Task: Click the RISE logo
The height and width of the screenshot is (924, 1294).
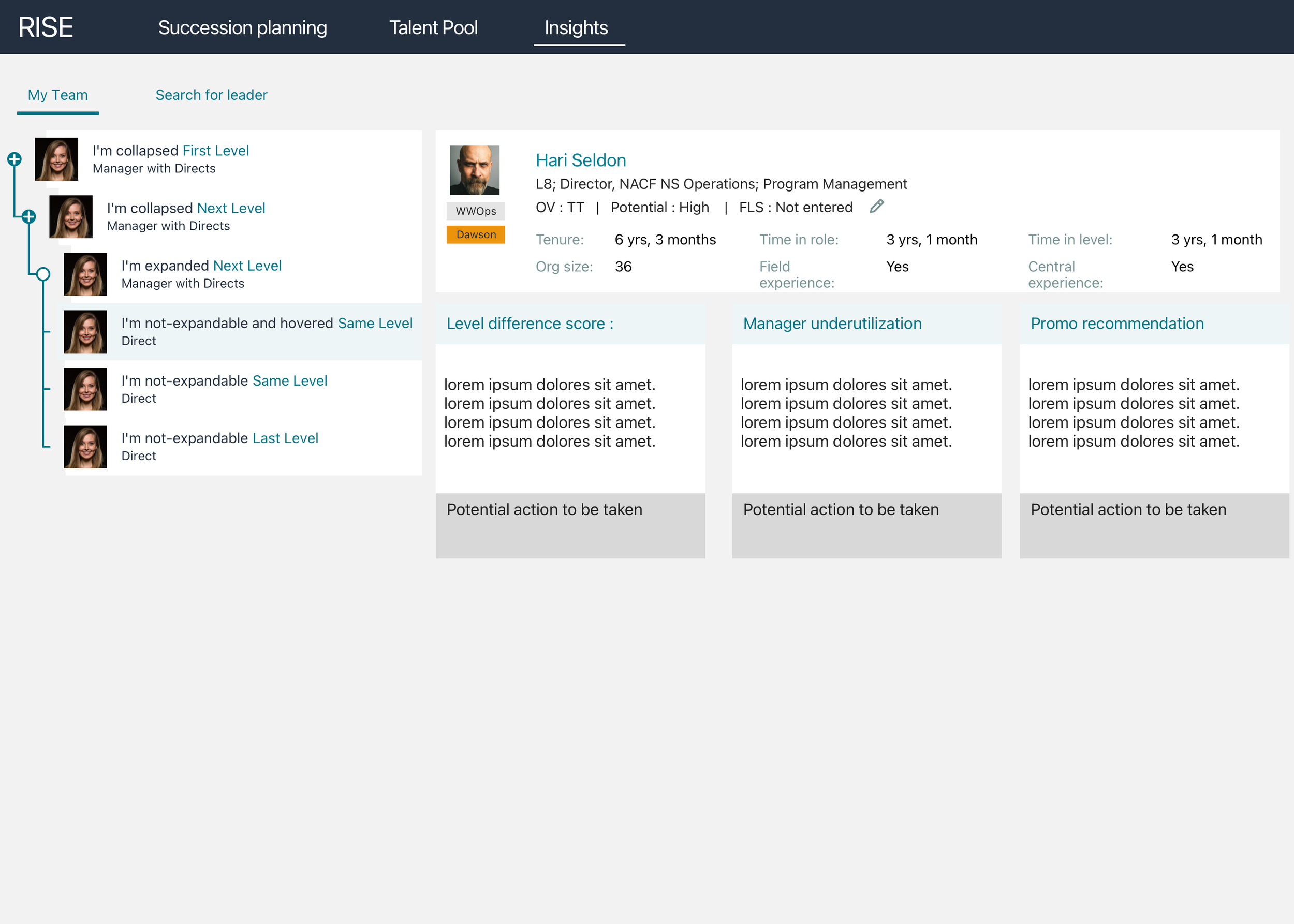Action: [46, 27]
